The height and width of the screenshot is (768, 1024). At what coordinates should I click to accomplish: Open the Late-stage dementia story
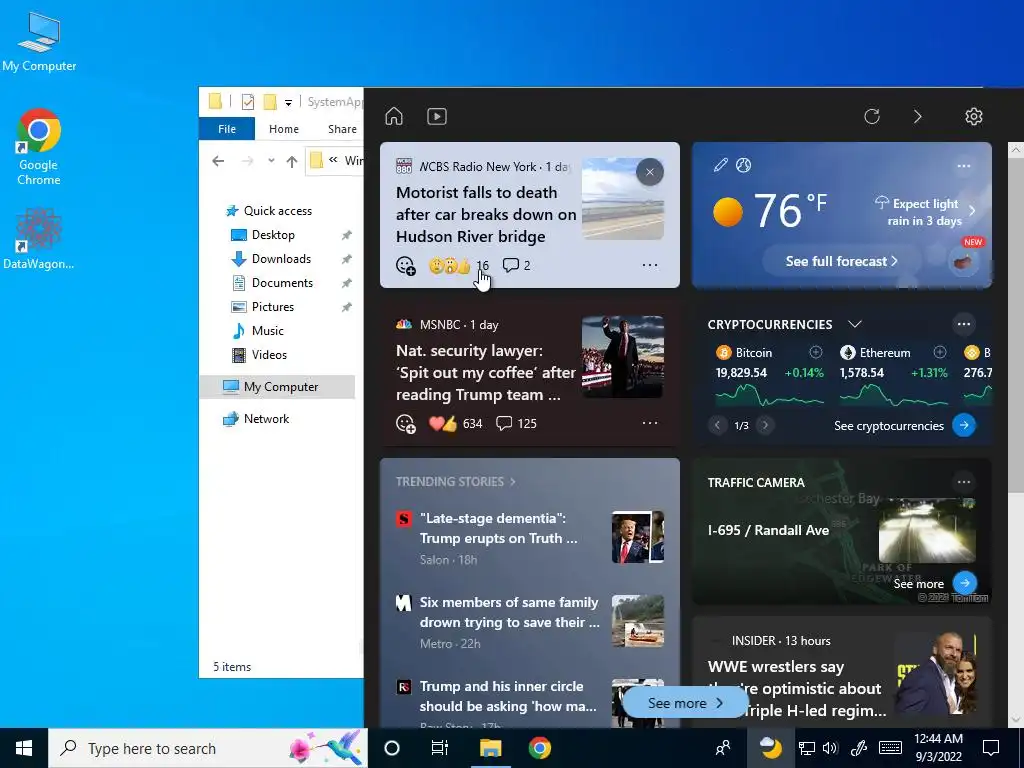(498, 528)
